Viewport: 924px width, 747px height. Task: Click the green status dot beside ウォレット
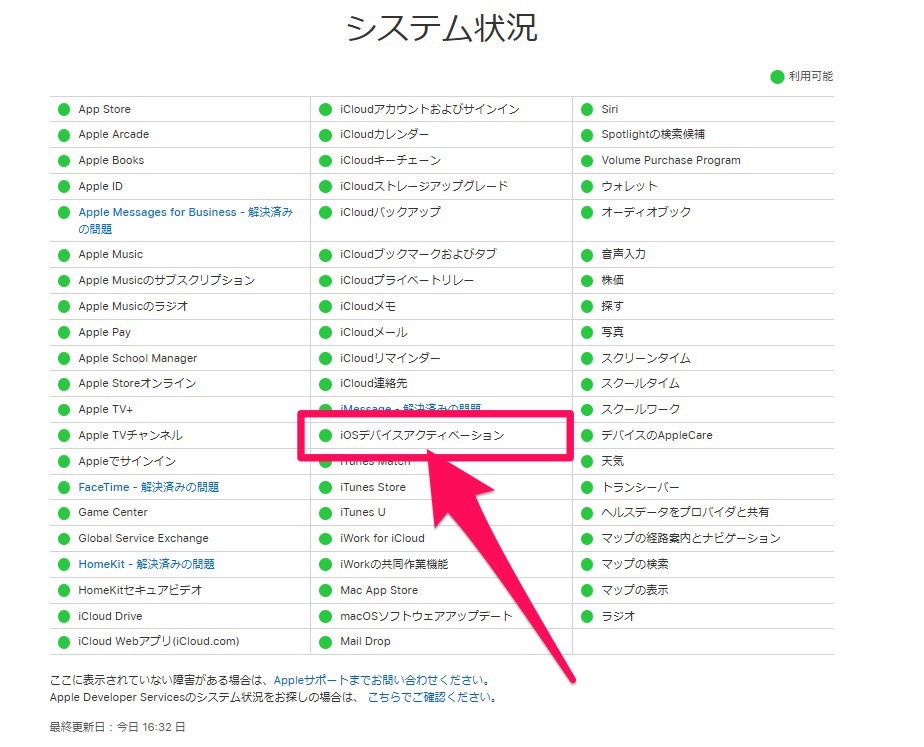click(x=587, y=187)
